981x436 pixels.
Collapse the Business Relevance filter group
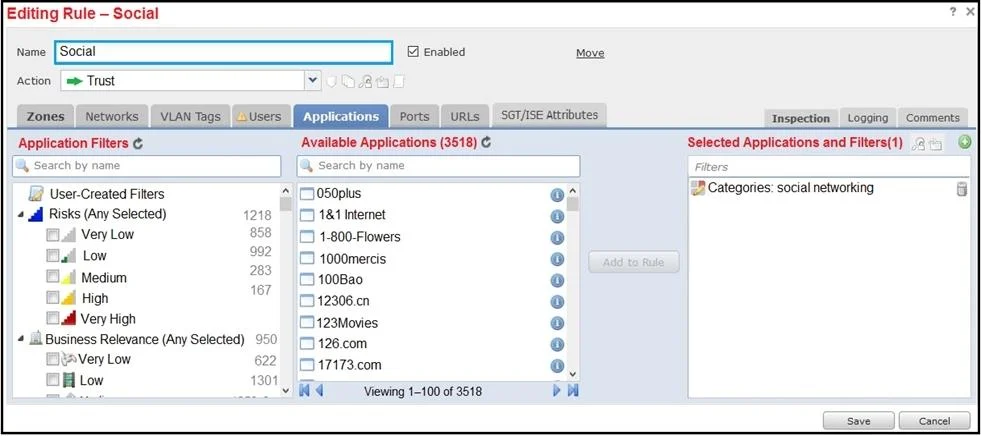pyautogui.click(x=21, y=339)
